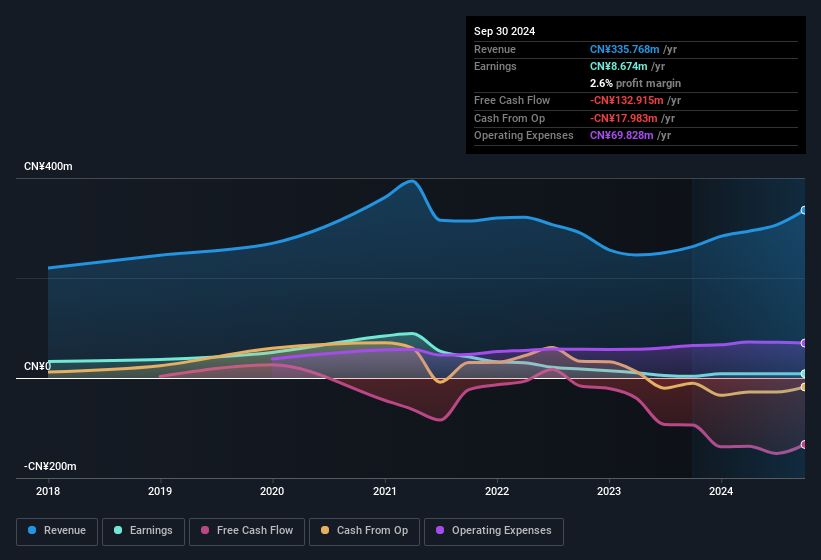Click the CN¥335.768m revenue value
821x560 pixels.
(x=624, y=49)
